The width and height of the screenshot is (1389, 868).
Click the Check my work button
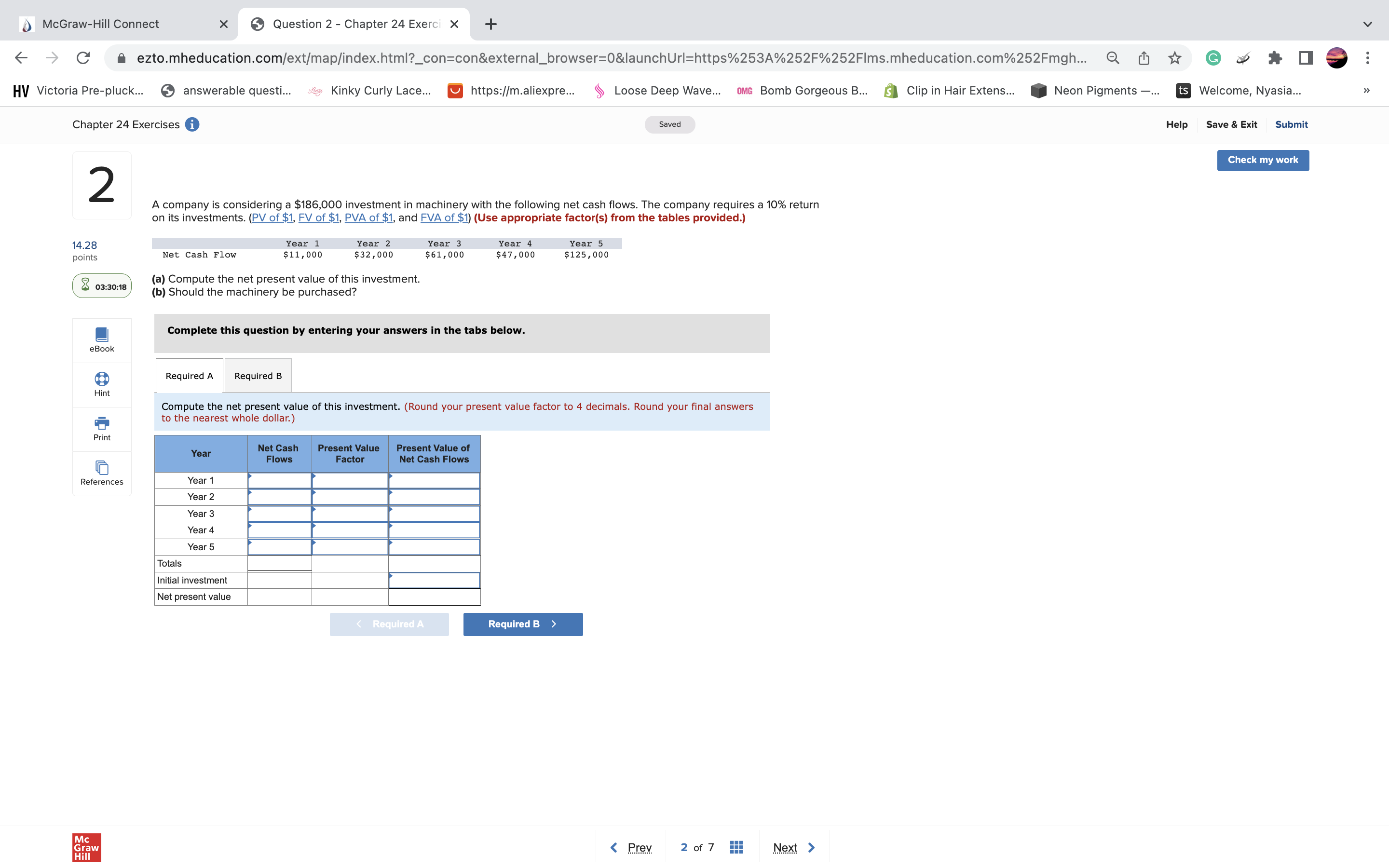tap(1262, 160)
